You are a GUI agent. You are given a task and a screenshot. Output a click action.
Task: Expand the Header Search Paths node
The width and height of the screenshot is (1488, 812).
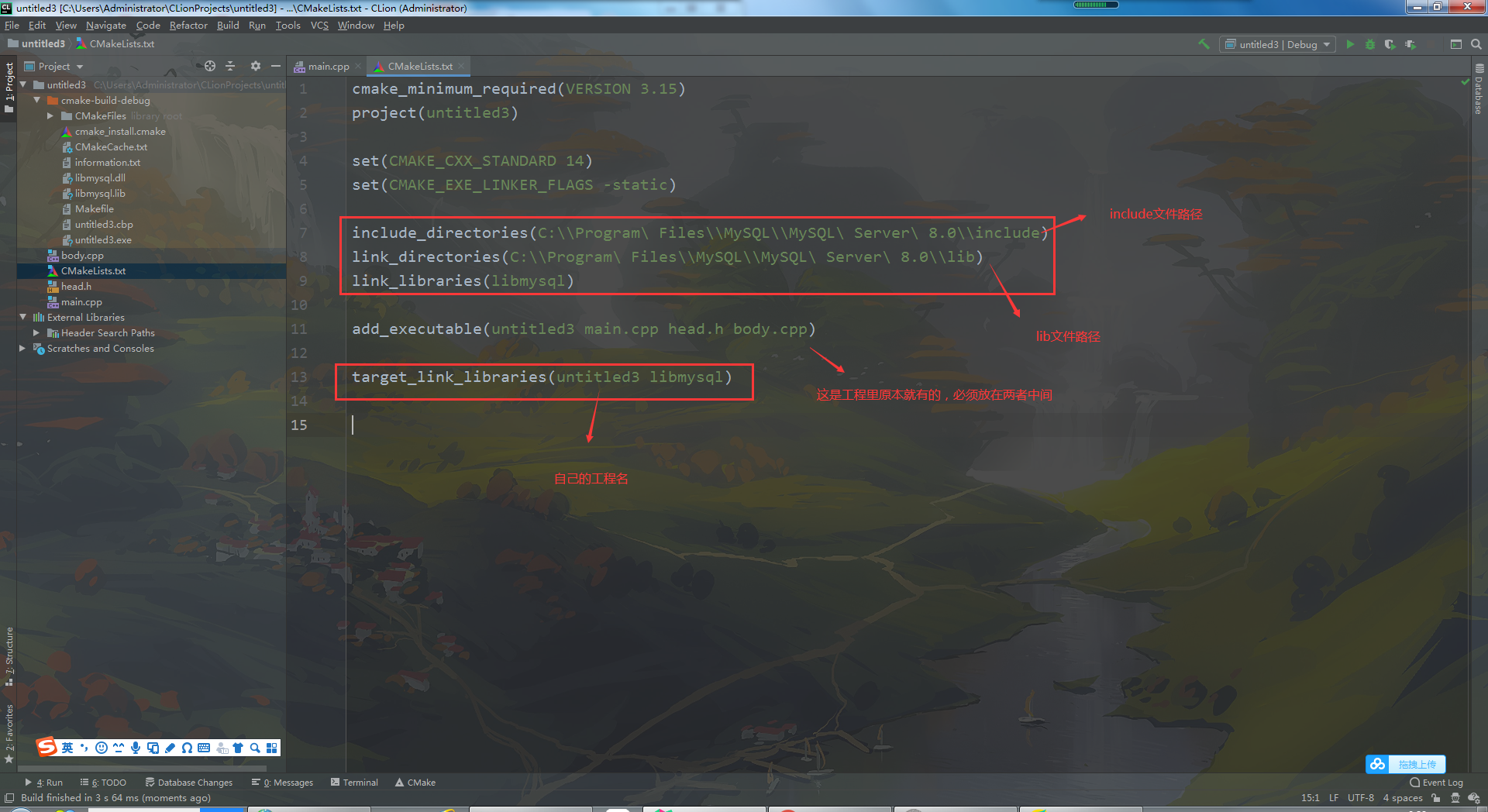36,332
